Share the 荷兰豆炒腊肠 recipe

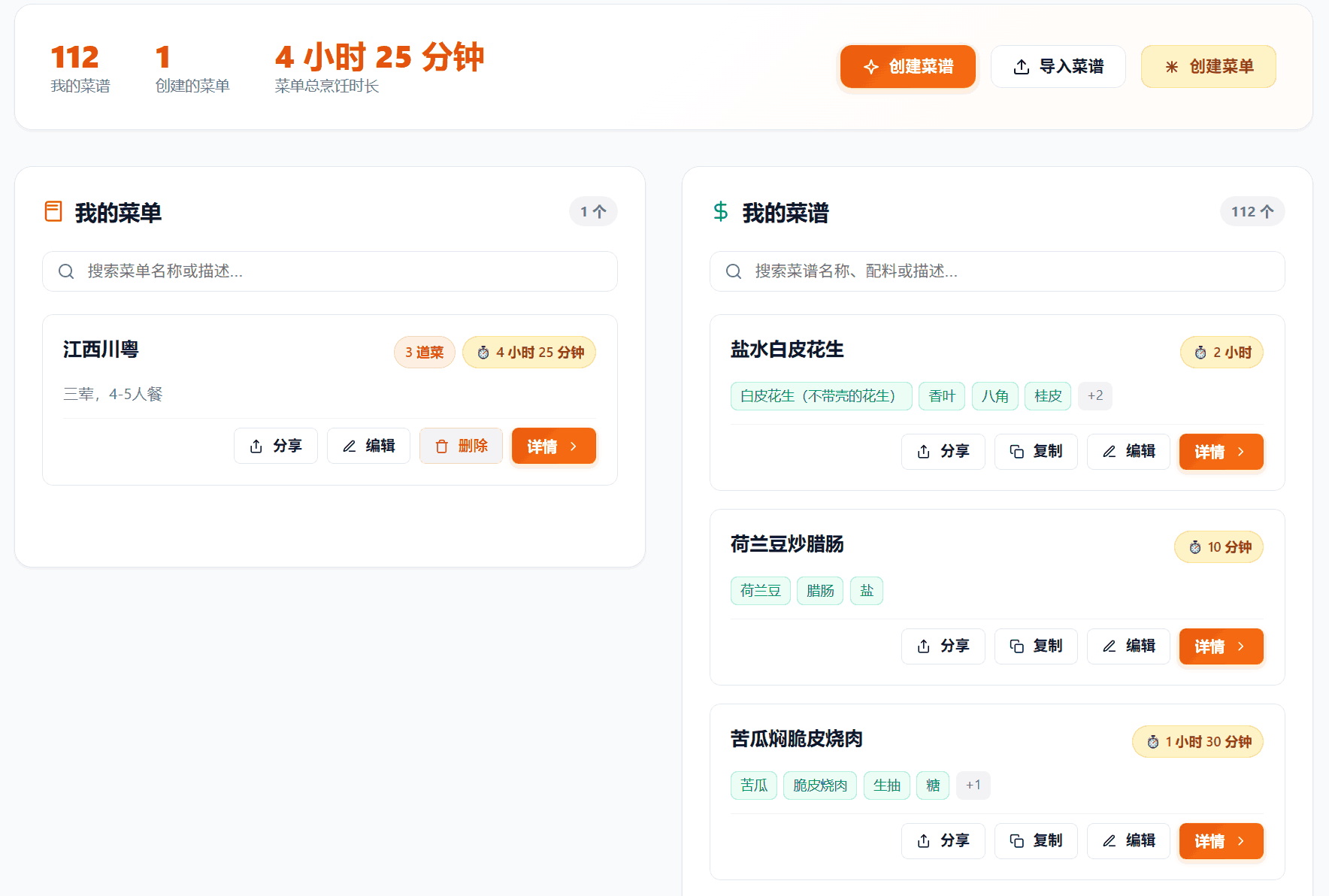943,646
